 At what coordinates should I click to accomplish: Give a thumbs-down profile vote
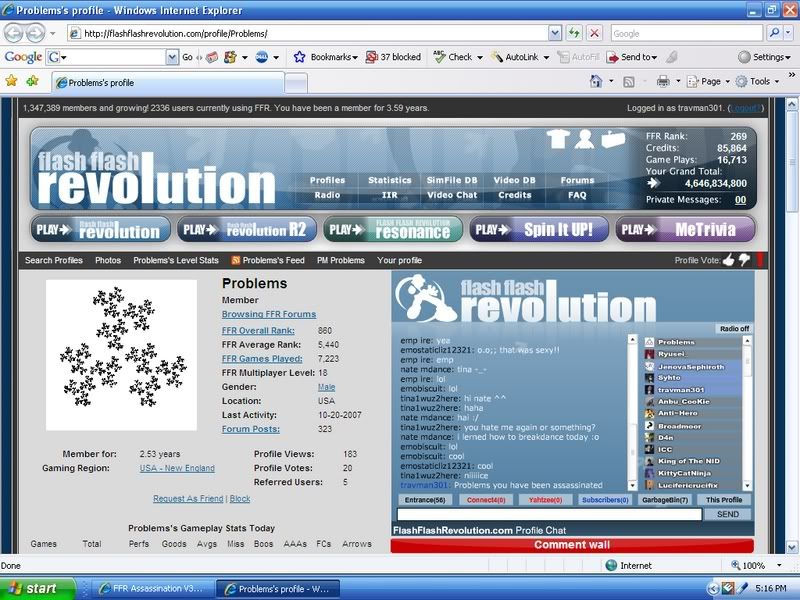[x=743, y=261]
